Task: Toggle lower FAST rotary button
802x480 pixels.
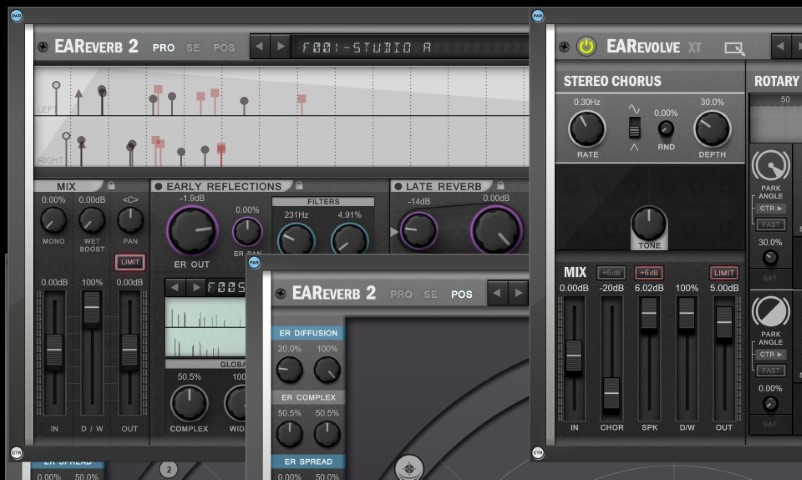Action: (x=771, y=370)
